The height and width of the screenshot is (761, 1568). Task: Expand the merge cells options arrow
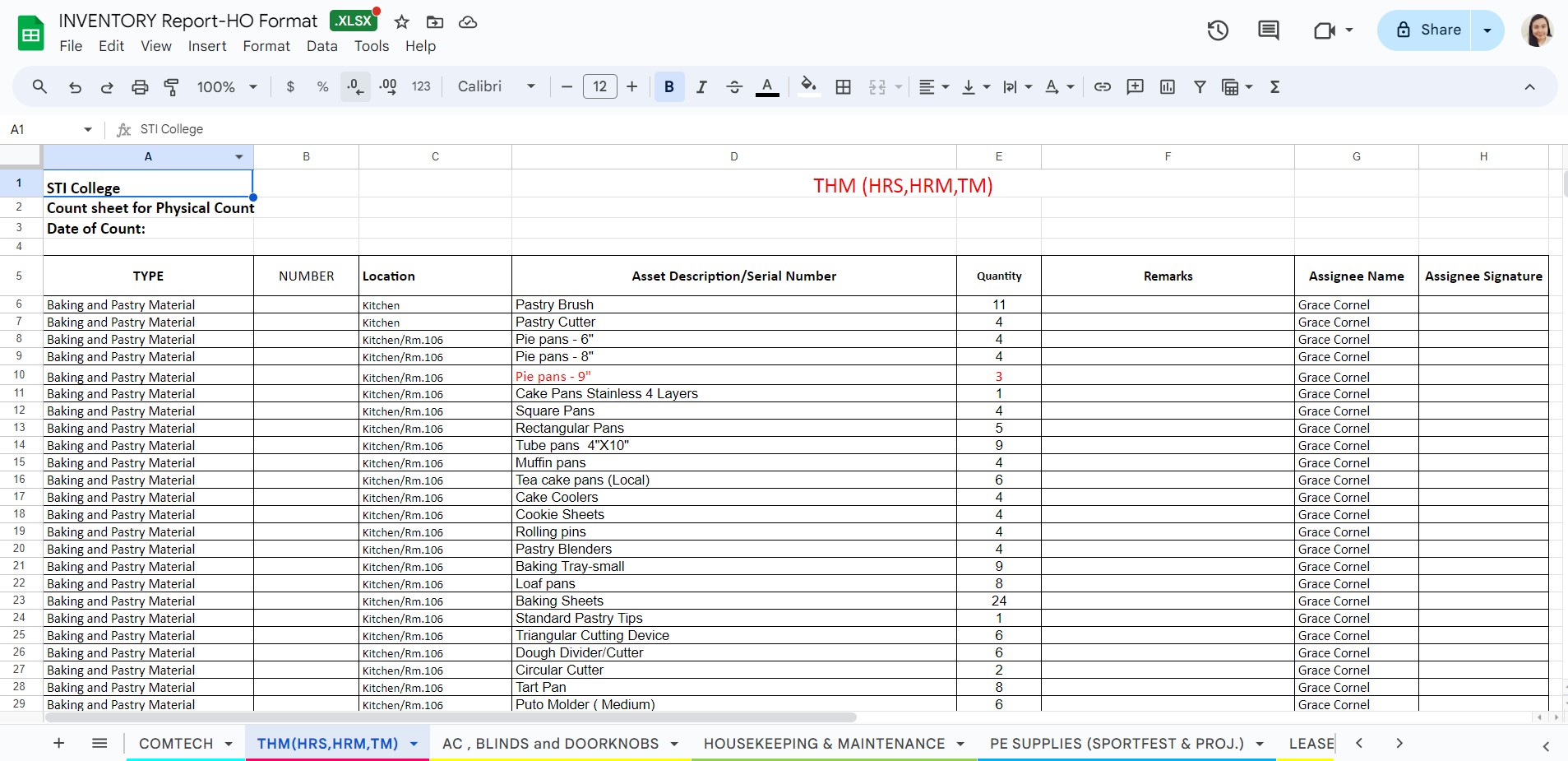pos(899,86)
